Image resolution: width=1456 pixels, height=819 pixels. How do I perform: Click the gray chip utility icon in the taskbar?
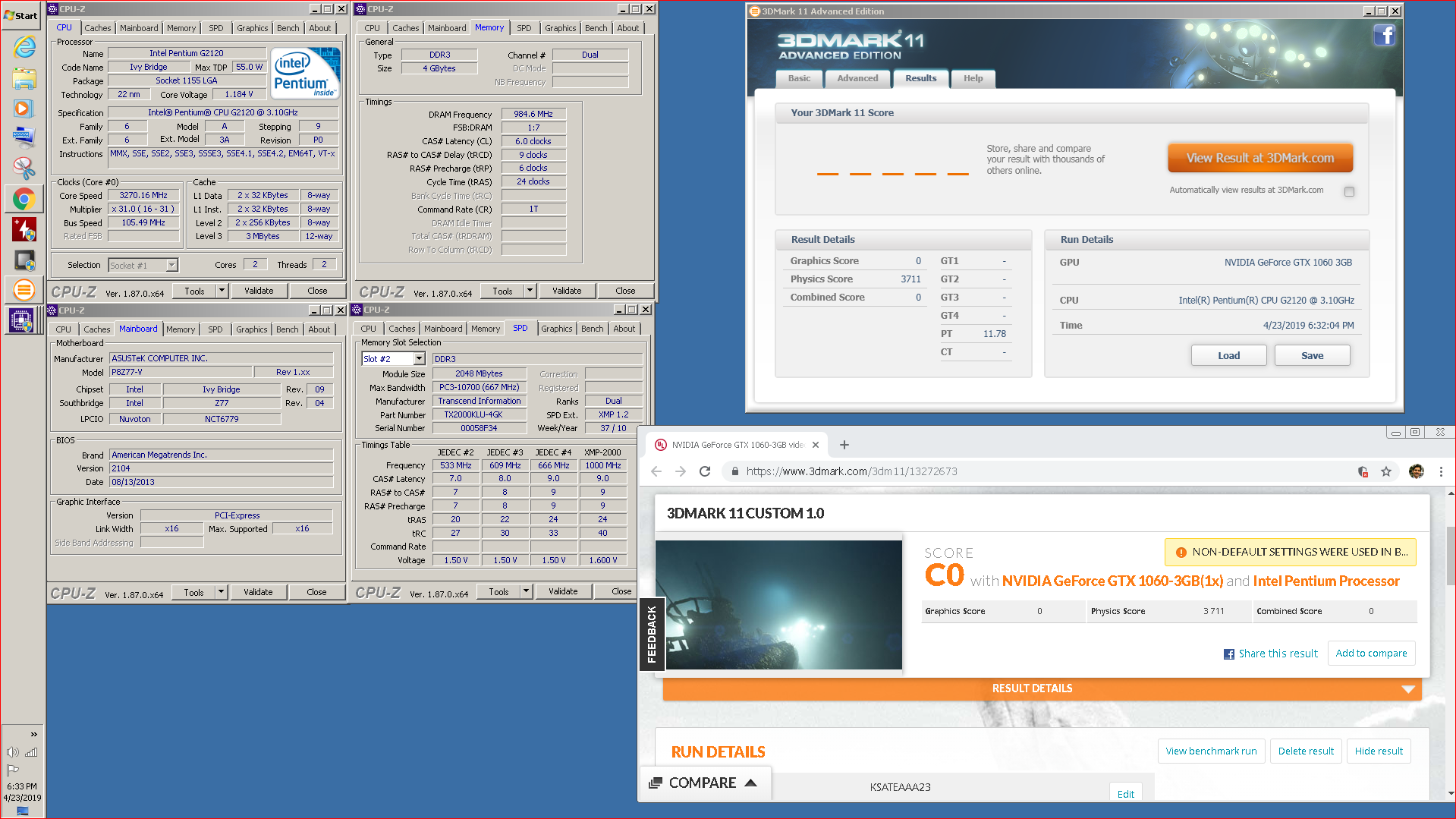click(x=24, y=260)
